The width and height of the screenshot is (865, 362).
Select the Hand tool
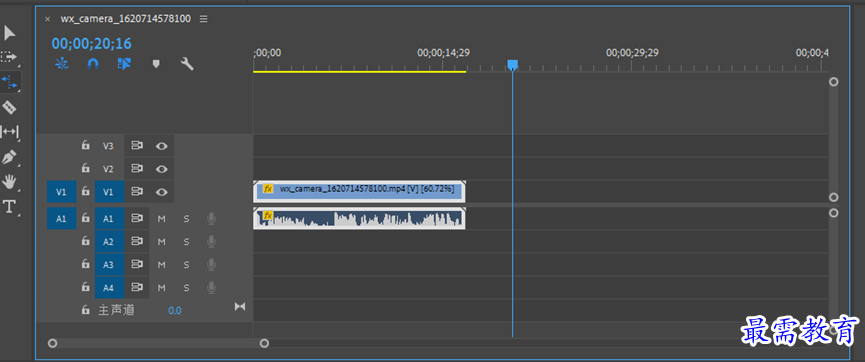[x=9, y=182]
